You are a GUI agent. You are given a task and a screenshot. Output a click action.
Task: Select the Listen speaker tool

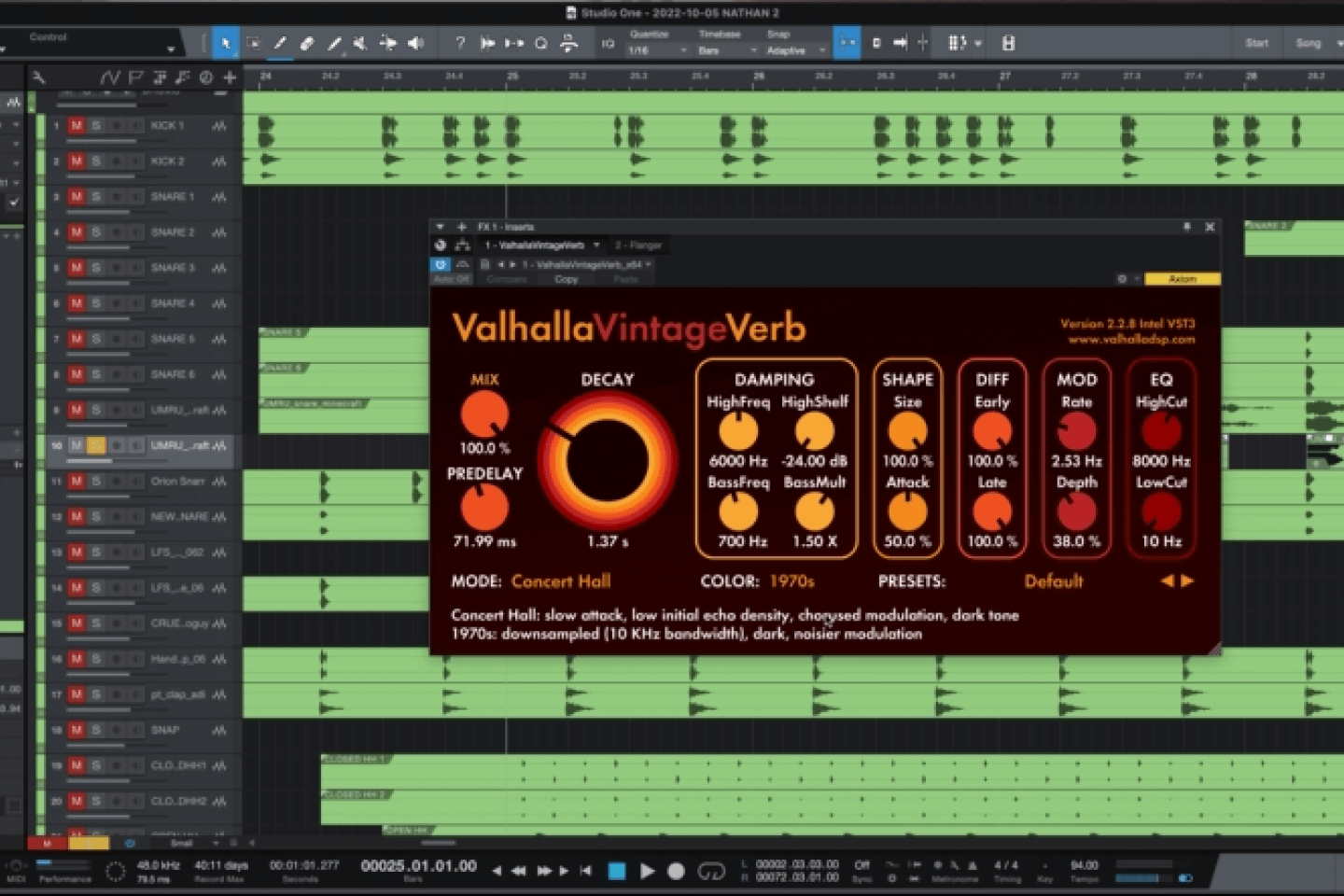[414, 43]
